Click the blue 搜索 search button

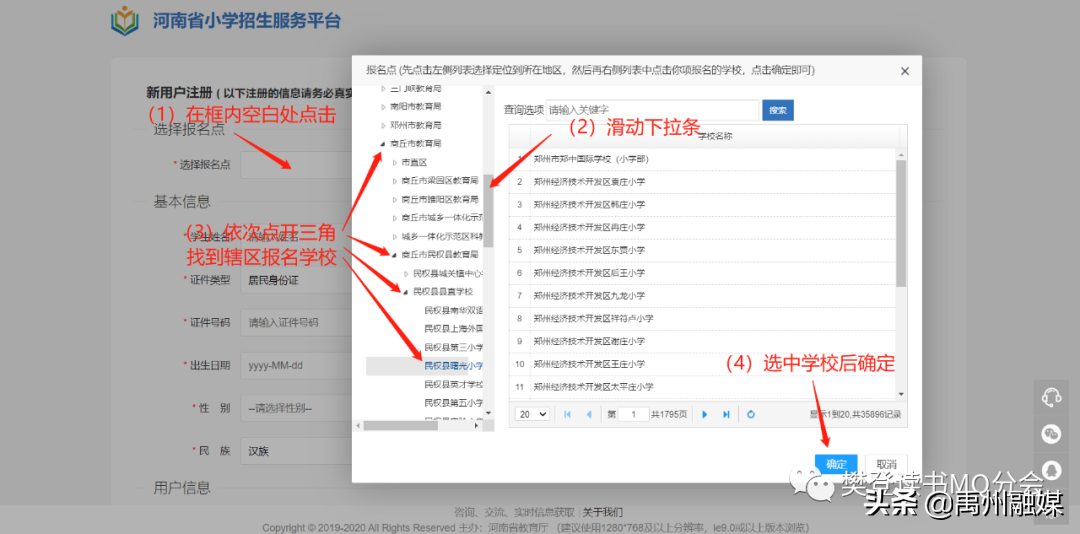point(777,110)
